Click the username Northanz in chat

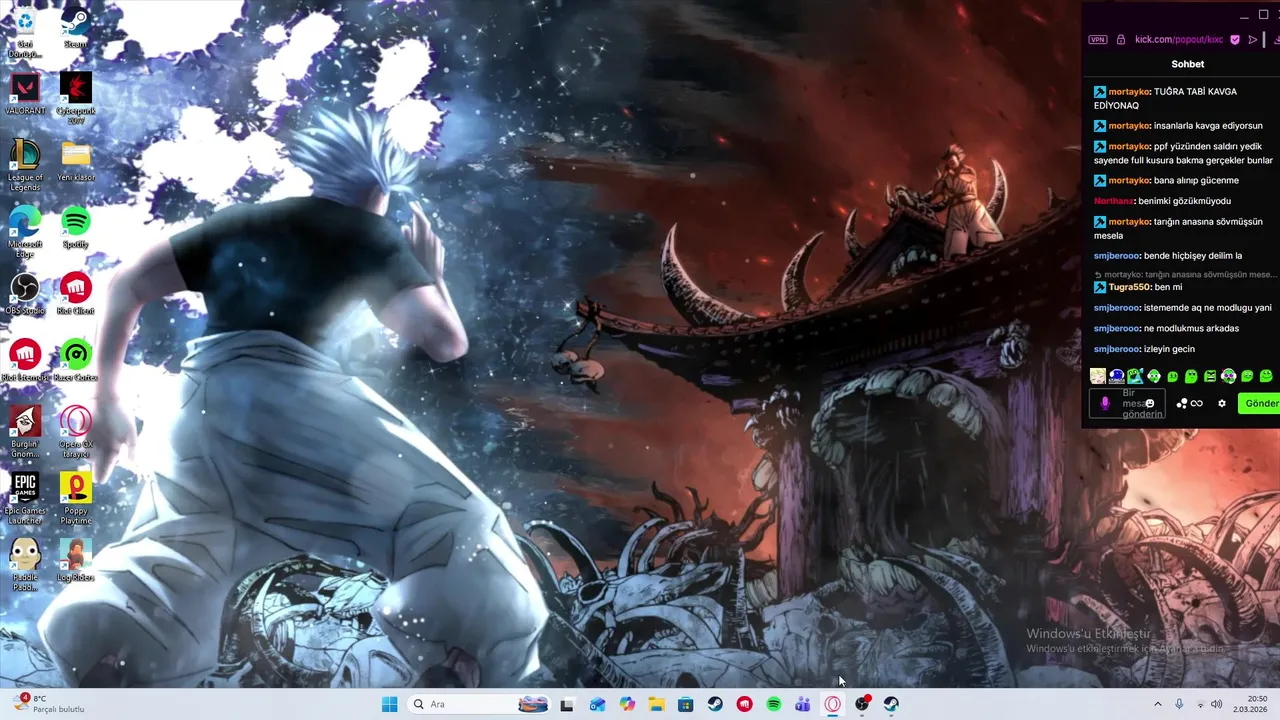1113,201
